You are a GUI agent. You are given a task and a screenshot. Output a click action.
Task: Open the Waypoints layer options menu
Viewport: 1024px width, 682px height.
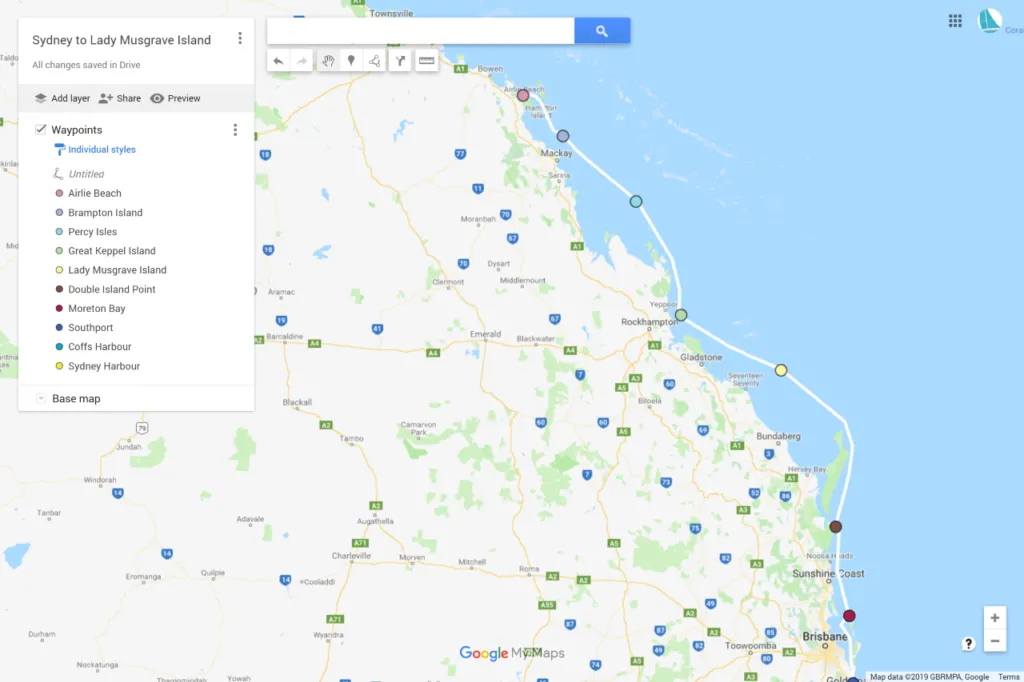point(235,130)
